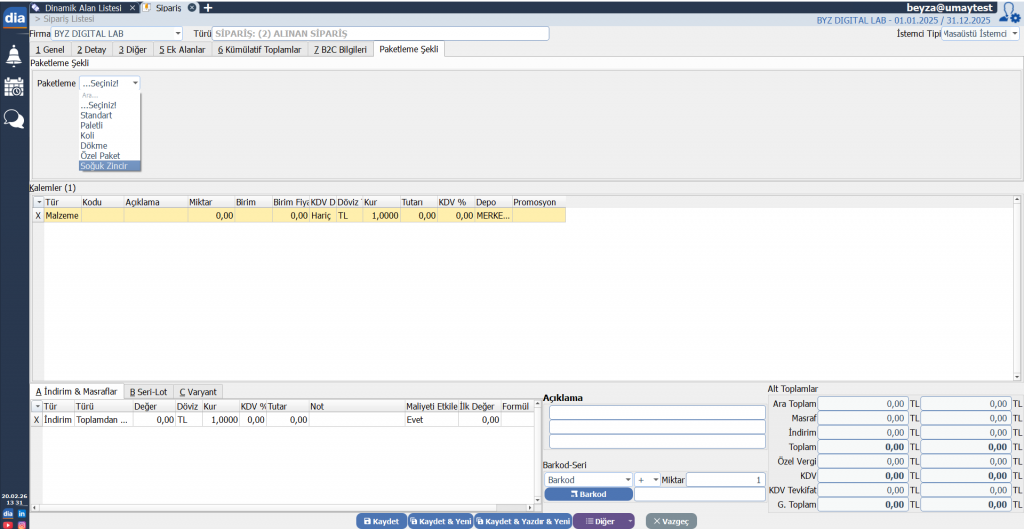The image size is (1024, 529).
Task: Open the chat bubbles icon in the sidebar
Action: pos(14,119)
